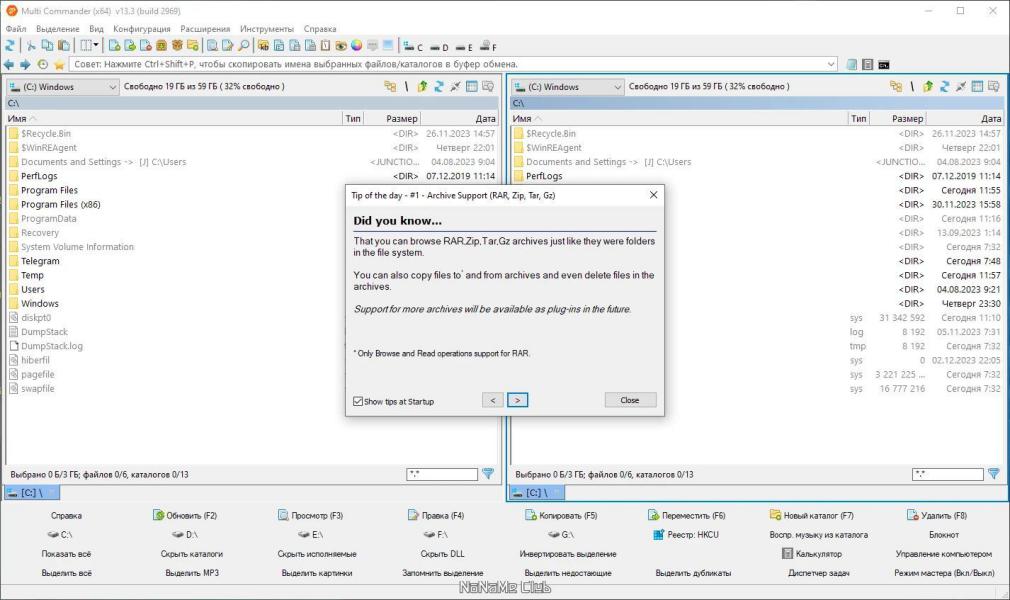Open the Вид menu
Image resolution: width=1010 pixels, height=600 pixels.
pos(96,29)
